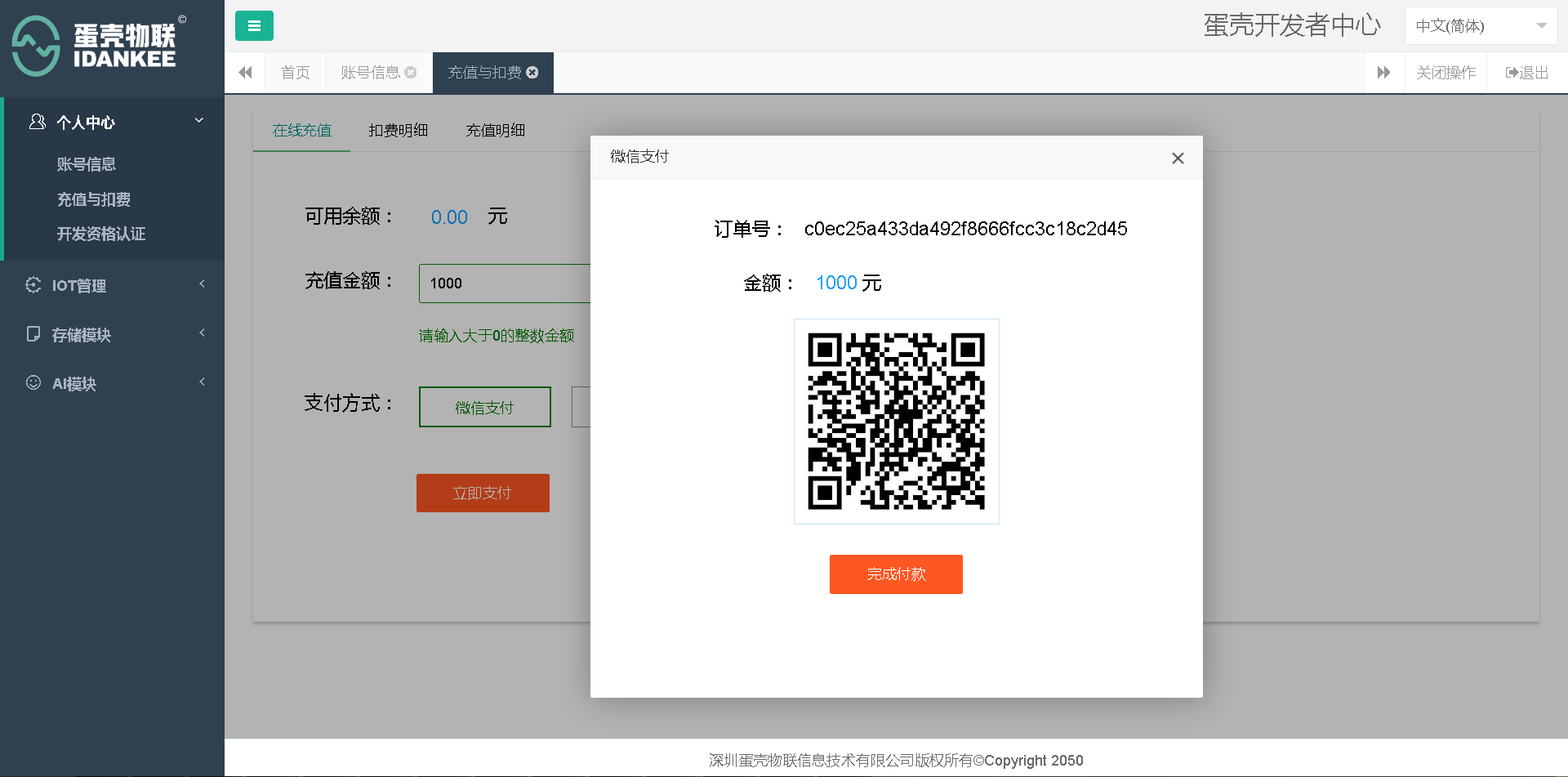This screenshot has height=777, width=1568.
Task: Click the IDANKEE logo
Action: click(99, 46)
